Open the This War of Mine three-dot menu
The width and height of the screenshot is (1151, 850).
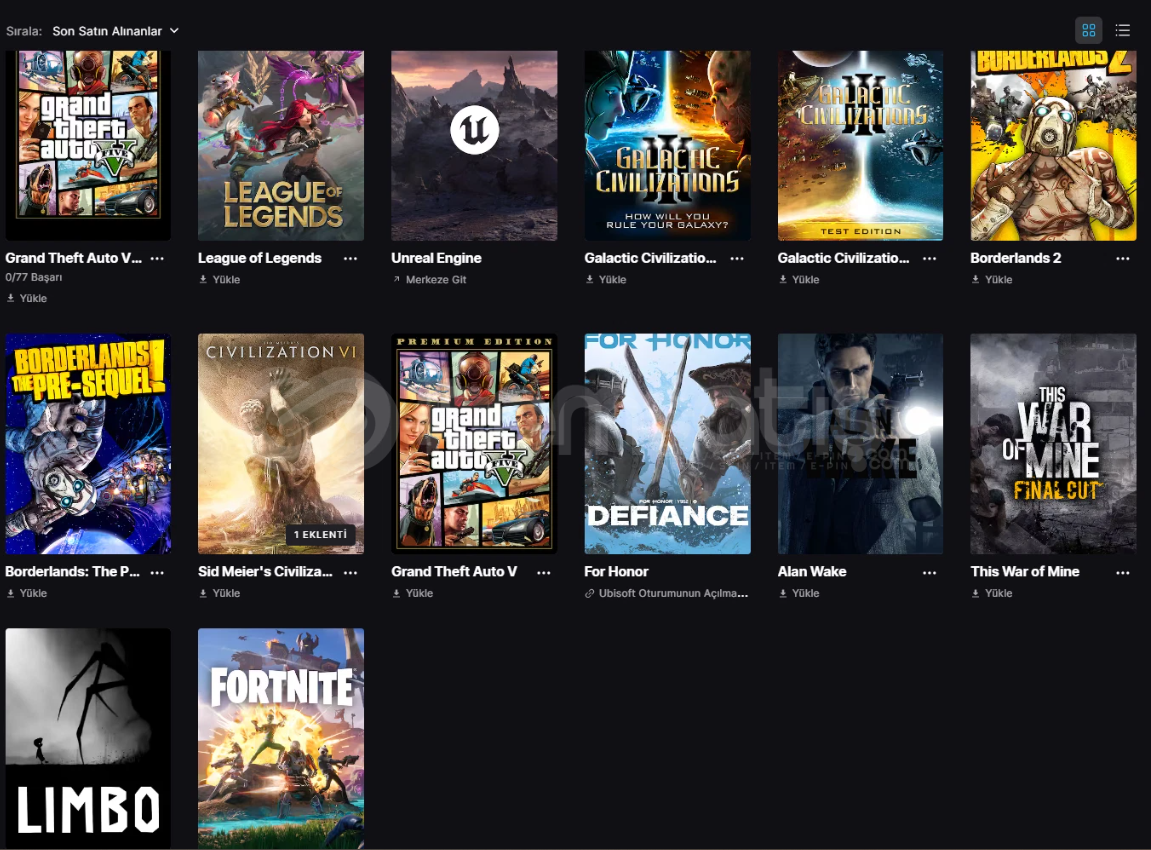click(x=1122, y=572)
